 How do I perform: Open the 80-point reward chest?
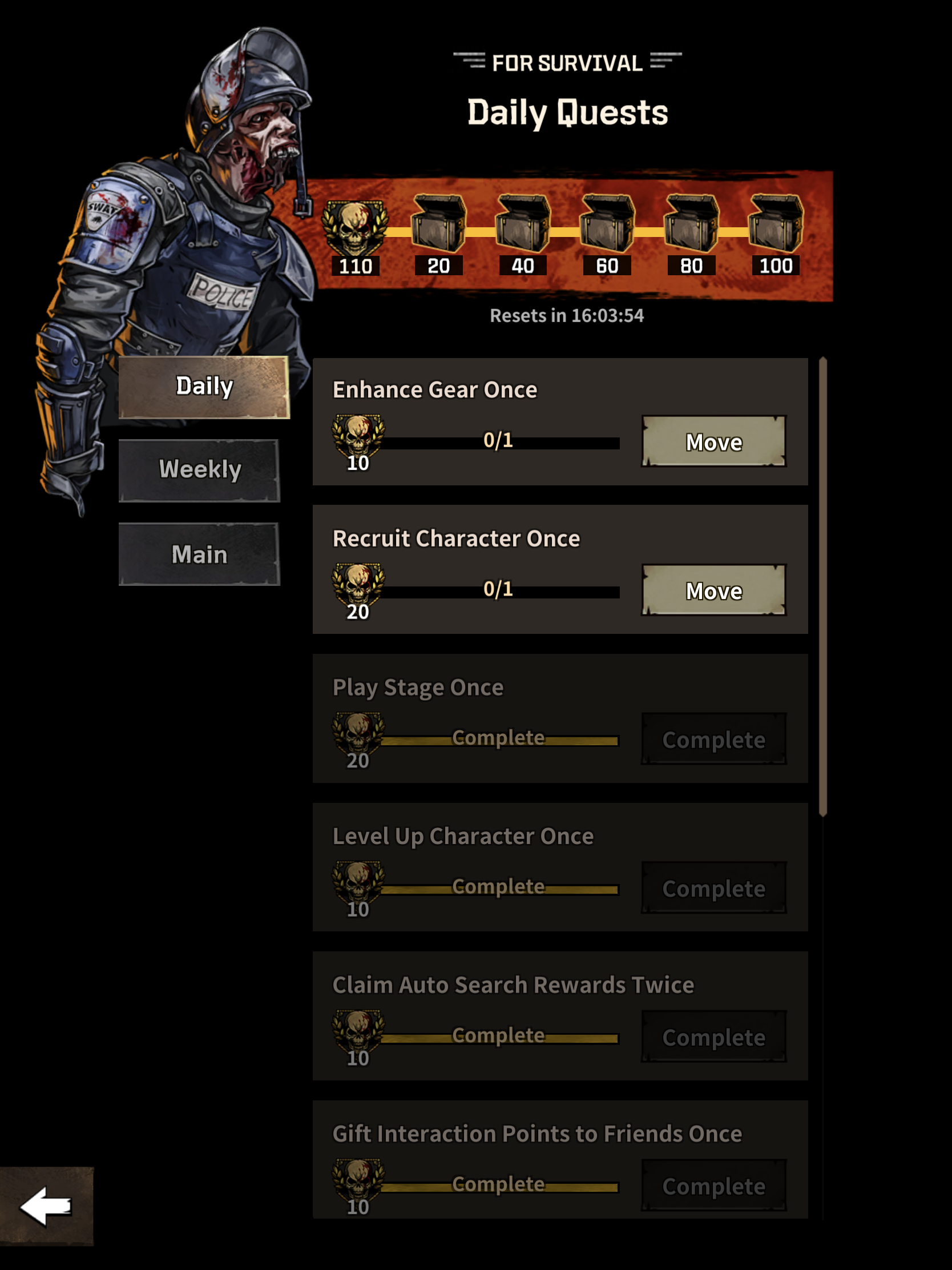click(x=692, y=224)
